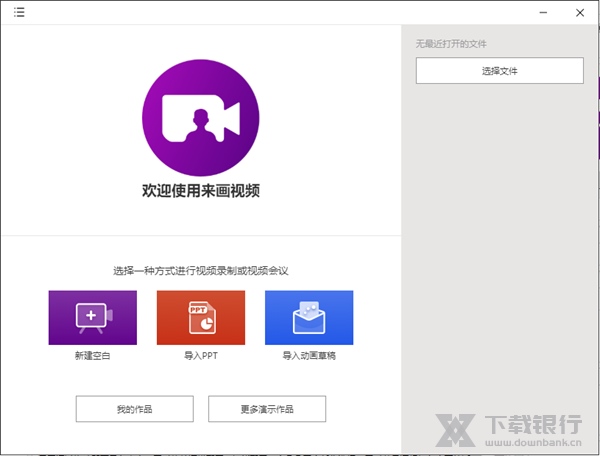Close the 来画视频 window
600x456 pixels.
click(580, 13)
